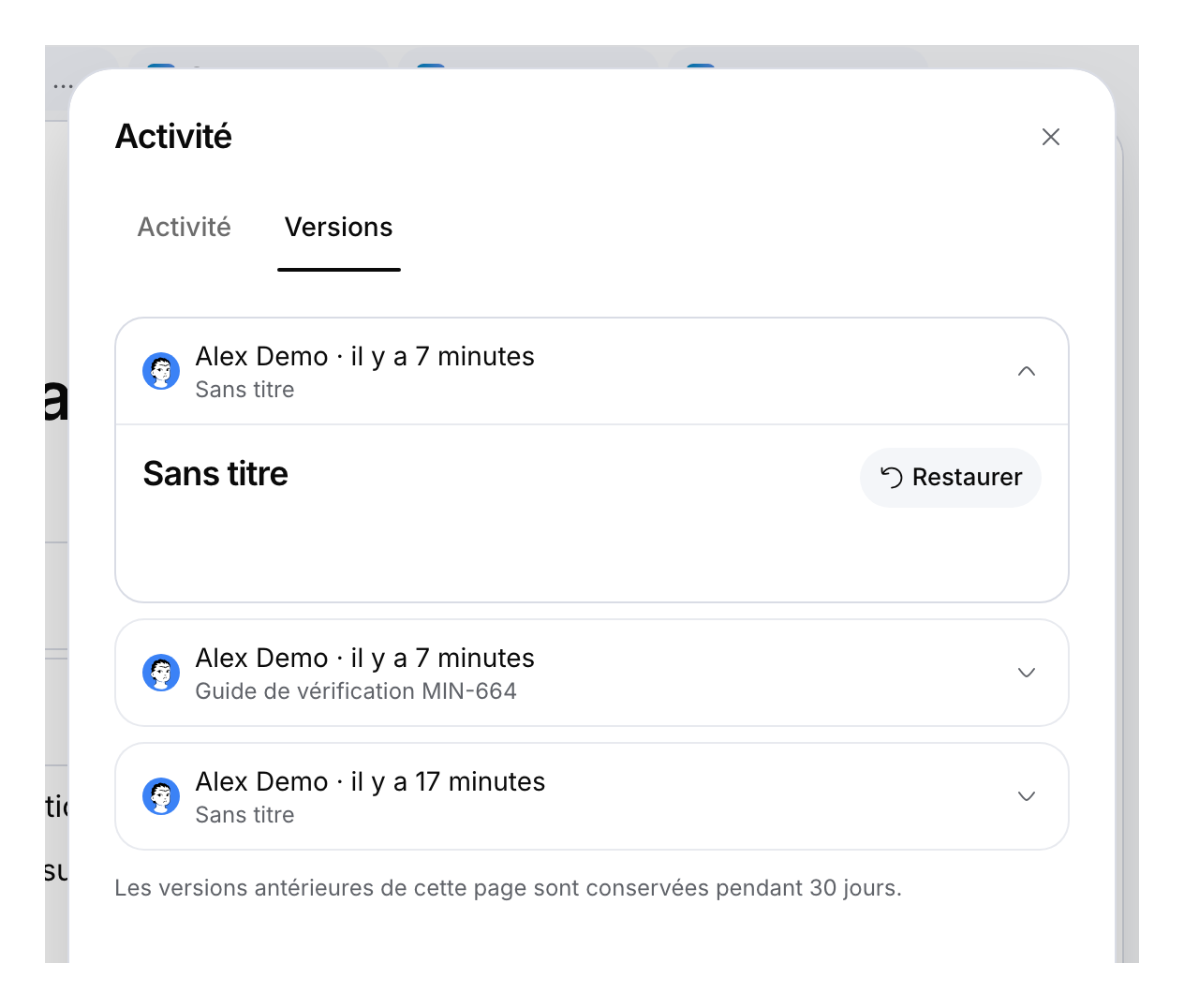
Task: Restore this version with Restaurer
Action: [951, 478]
